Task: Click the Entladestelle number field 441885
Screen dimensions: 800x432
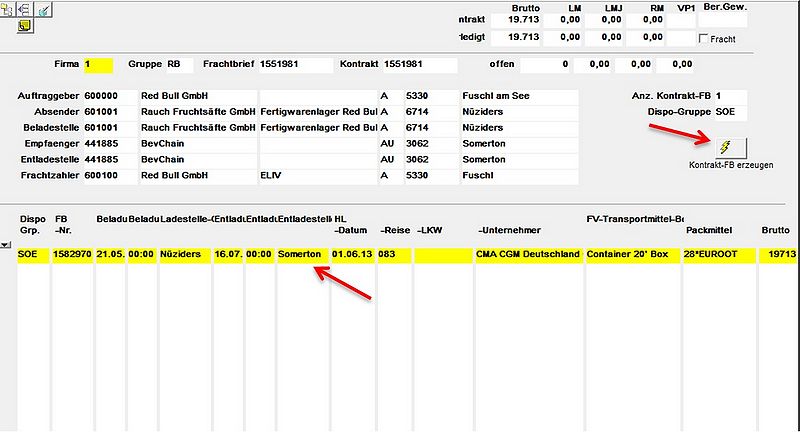Action: click(111, 160)
